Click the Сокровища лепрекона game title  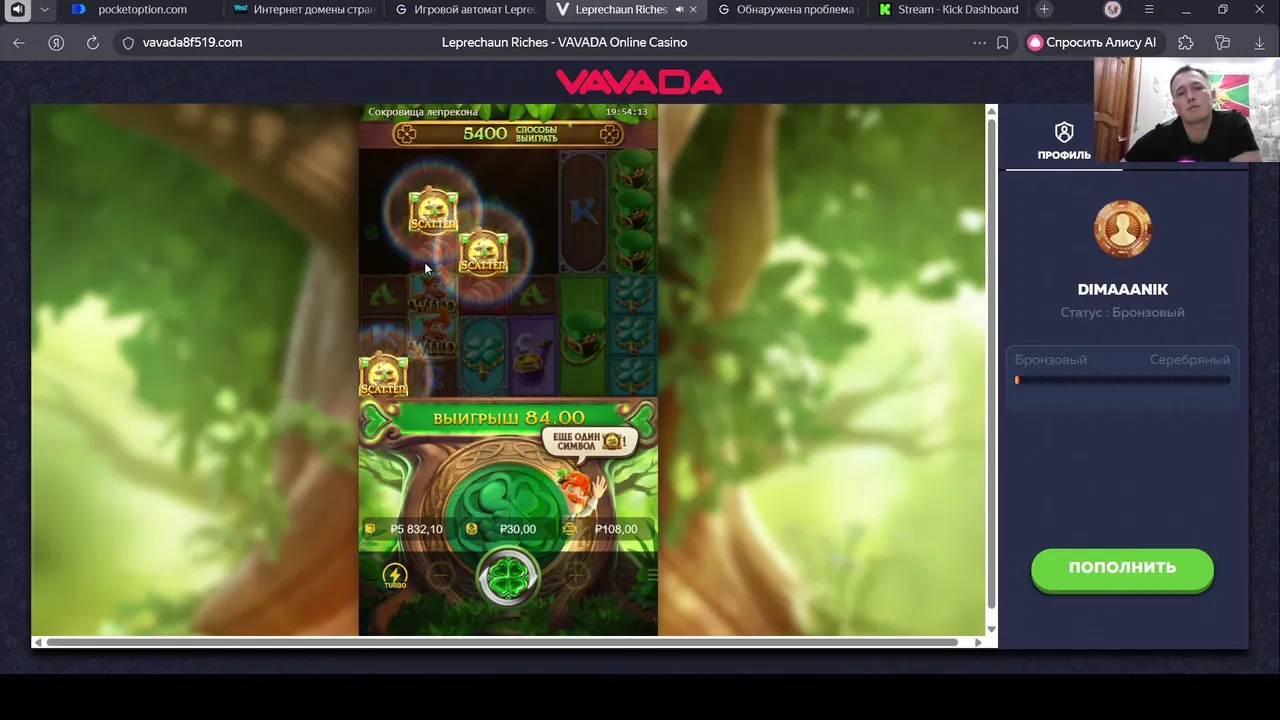[423, 112]
